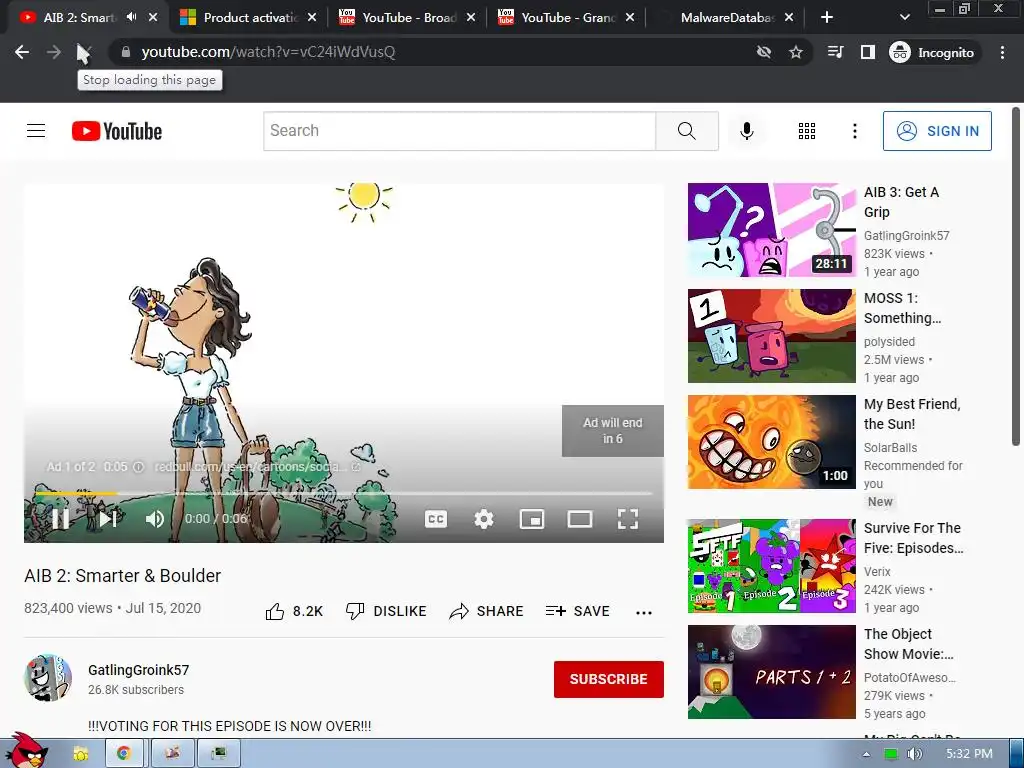Open the SHARE dialog
Image resolution: width=1024 pixels, height=768 pixels.
[x=487, y=611]
